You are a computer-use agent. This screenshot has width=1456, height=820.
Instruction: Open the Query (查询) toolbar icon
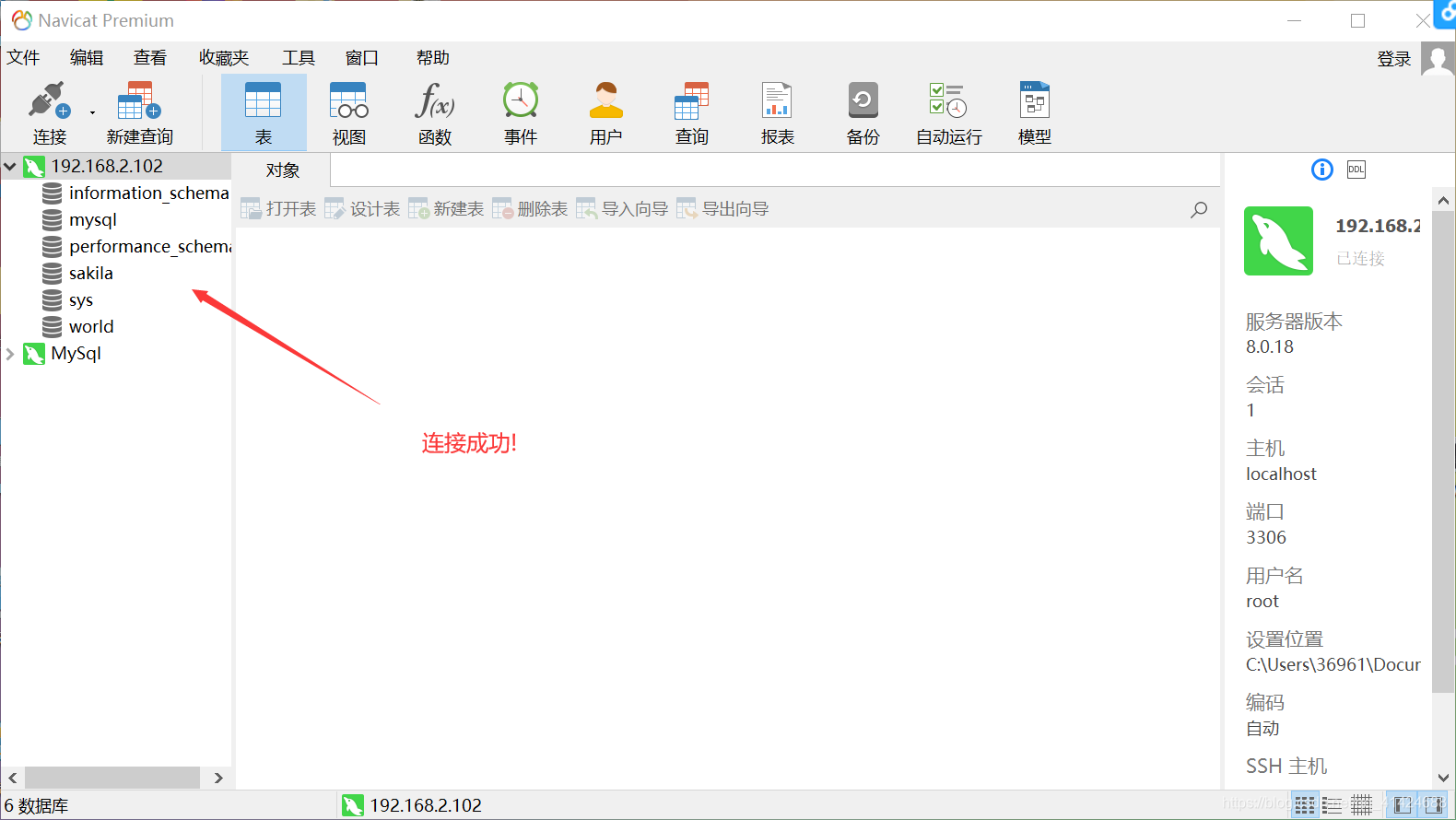point(692,100)
